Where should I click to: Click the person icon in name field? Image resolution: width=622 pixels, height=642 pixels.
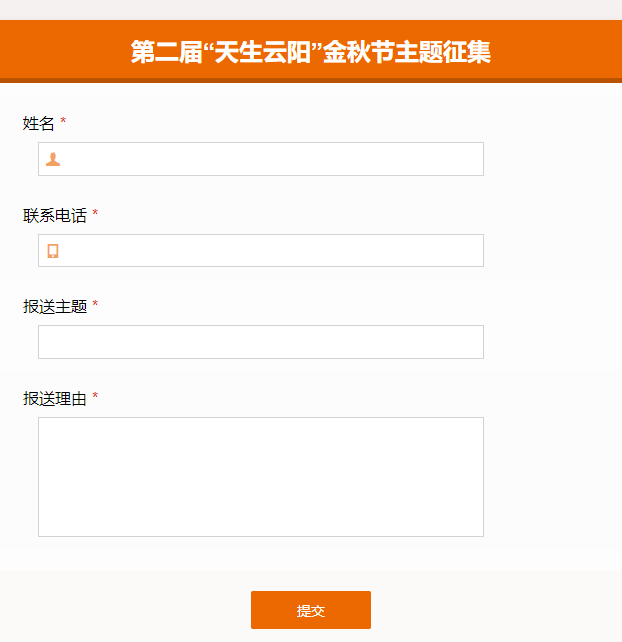53,159
